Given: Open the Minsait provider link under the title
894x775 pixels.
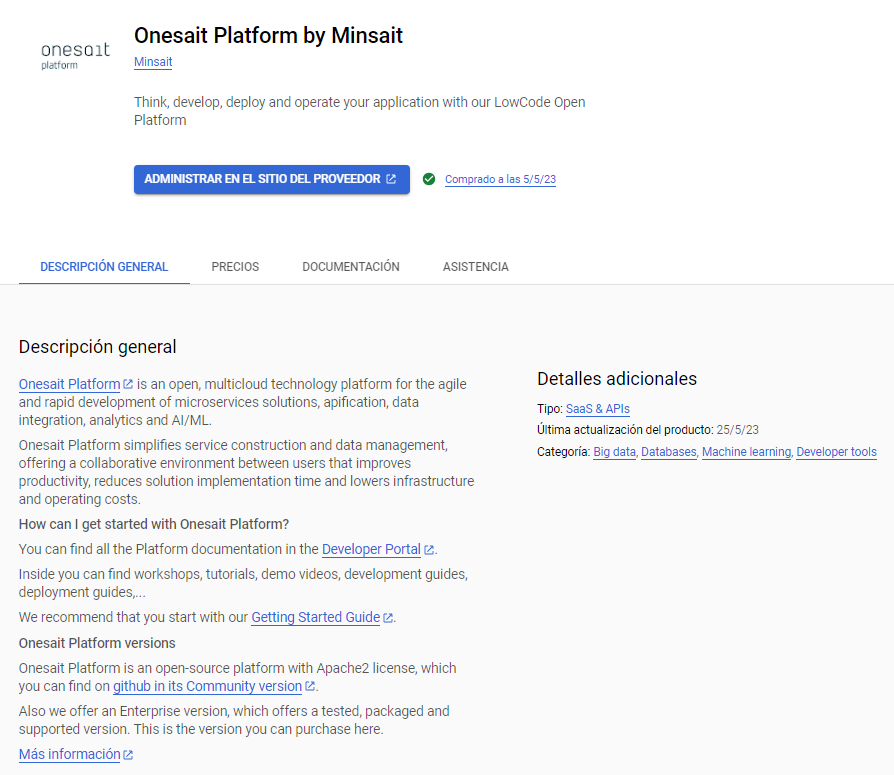Looking at the screenshot, I should (153, 62).
